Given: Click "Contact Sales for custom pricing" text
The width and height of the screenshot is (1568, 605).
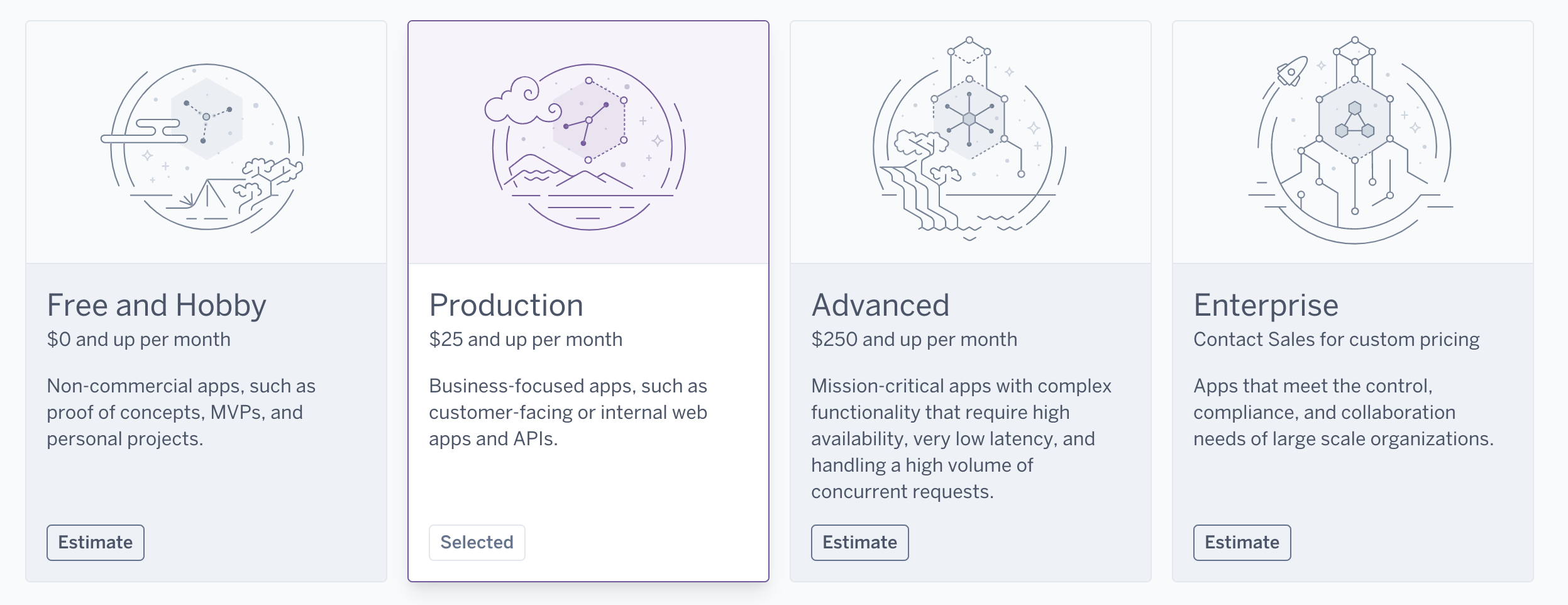Looking at the screenshot, I should [x=1336, y=340].
